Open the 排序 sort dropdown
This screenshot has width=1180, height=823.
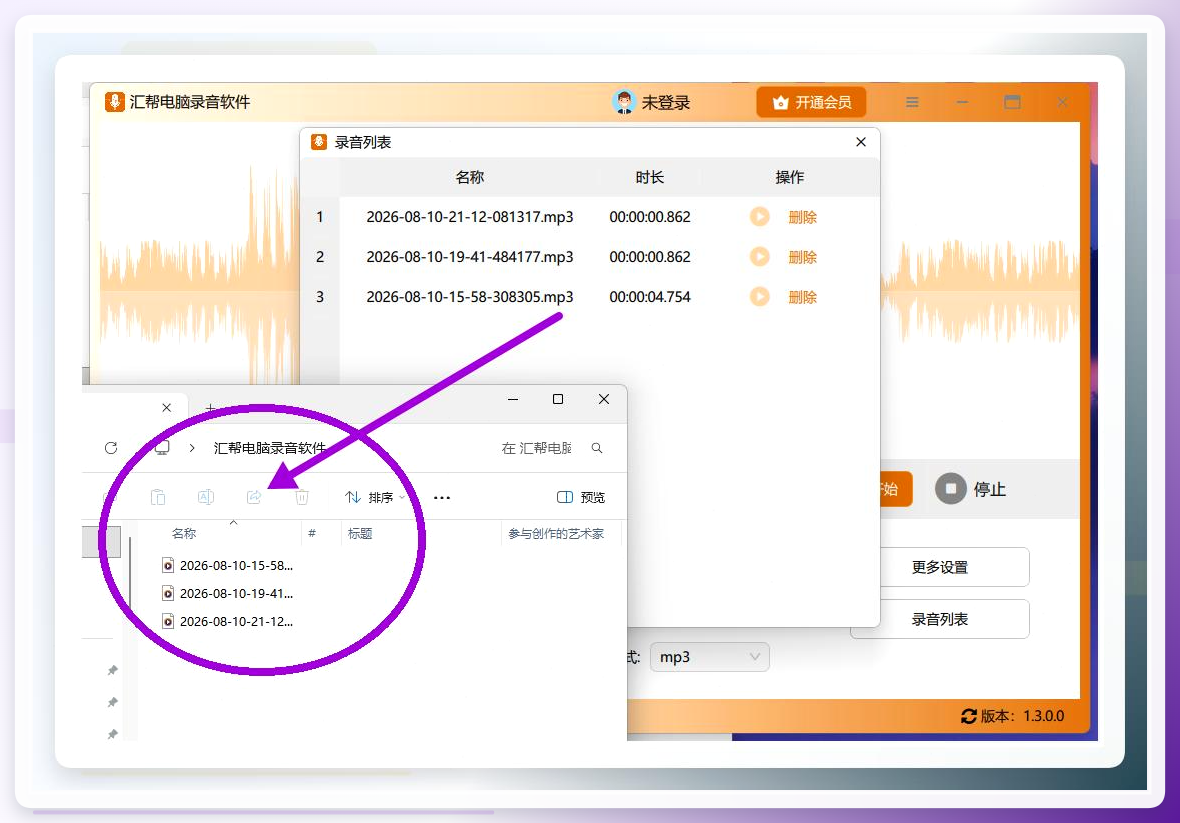(376, 497)
